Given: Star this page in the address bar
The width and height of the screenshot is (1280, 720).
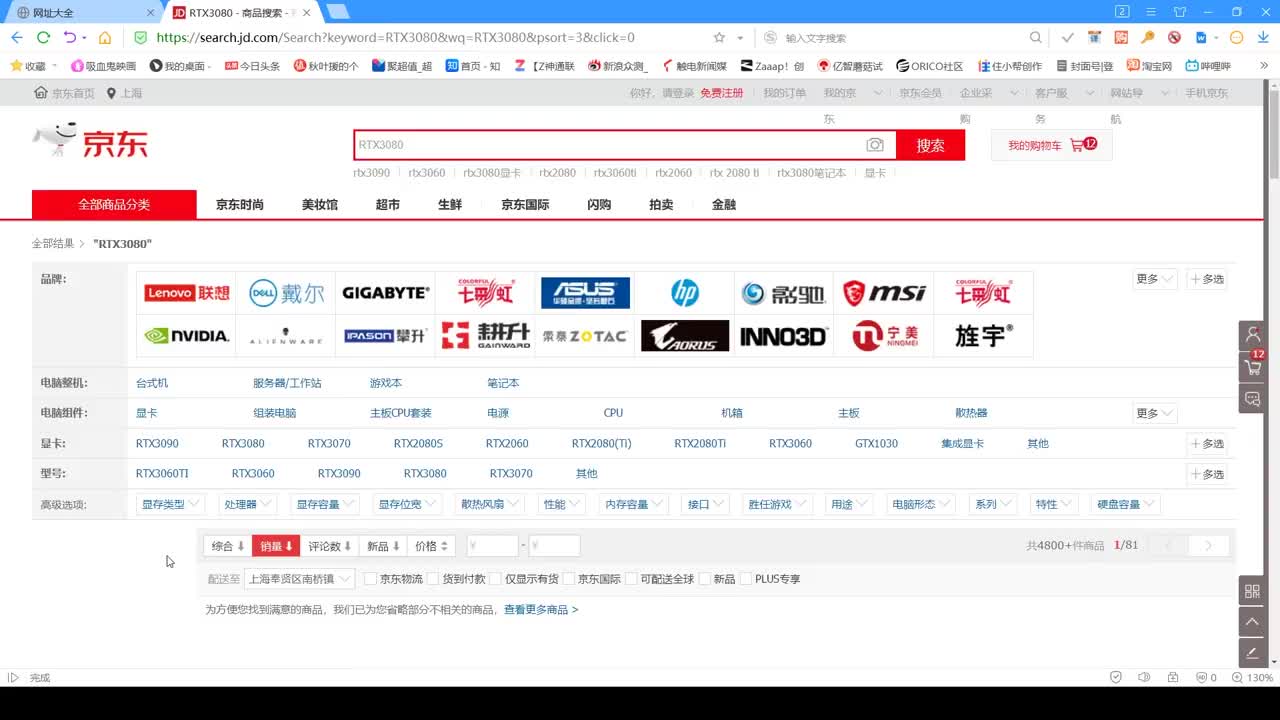Looking at the screenshot, I should pyautogui.click(x=719, y=37).
